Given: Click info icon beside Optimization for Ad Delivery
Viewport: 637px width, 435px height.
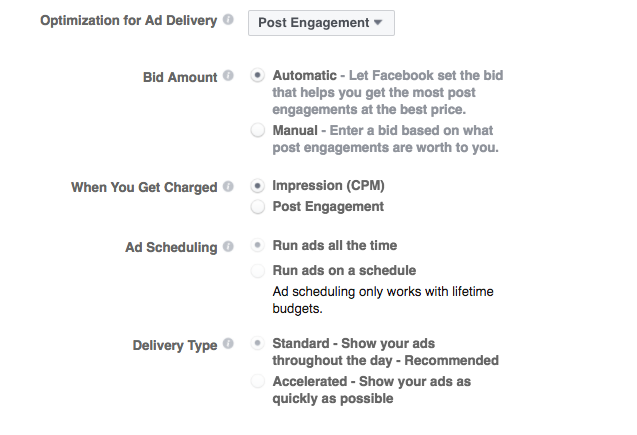Looking at the screenshot, I should (x=229, y=21).
